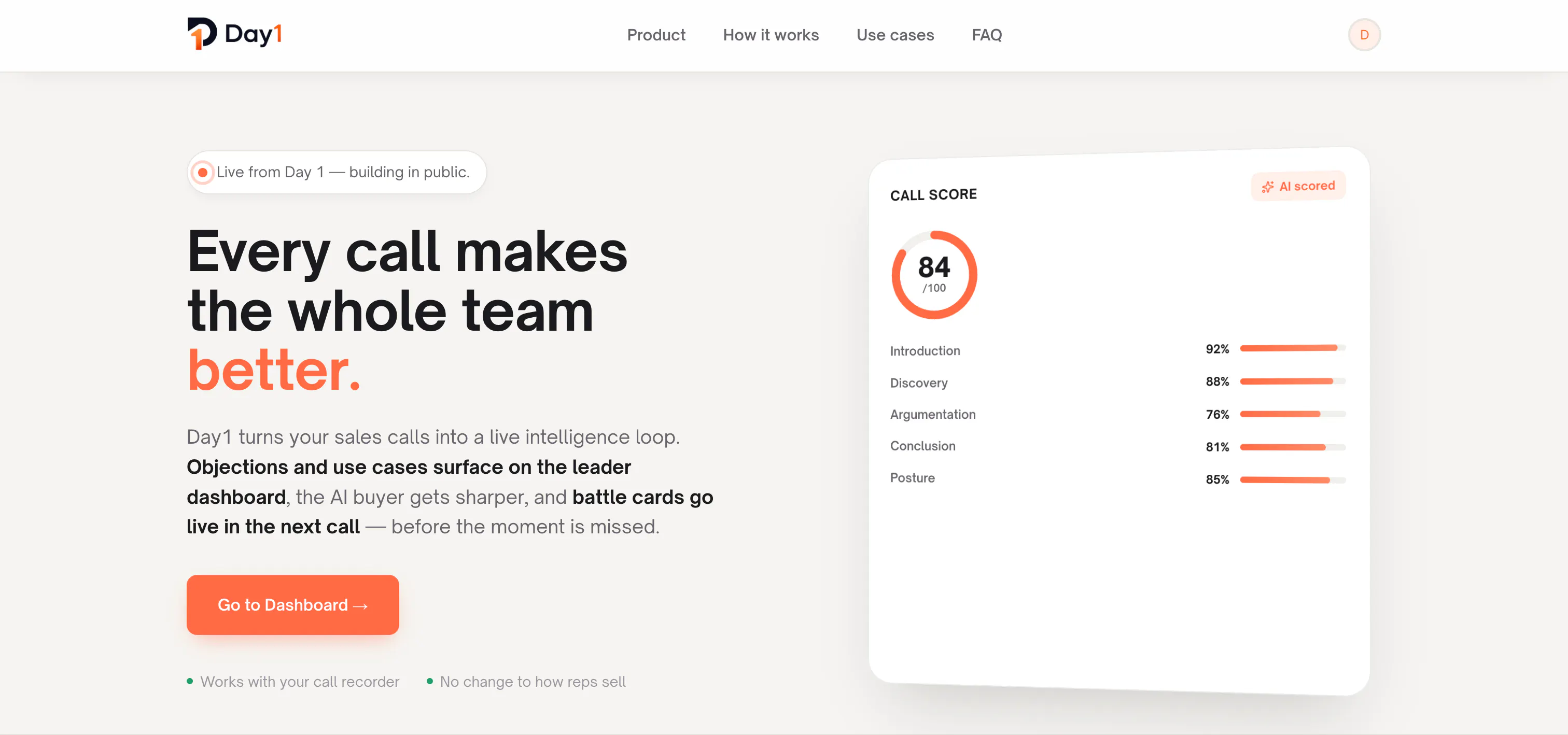Screen dimensions: 1568x735
Task: Click the Introduction row label
Action: (925, 350)
